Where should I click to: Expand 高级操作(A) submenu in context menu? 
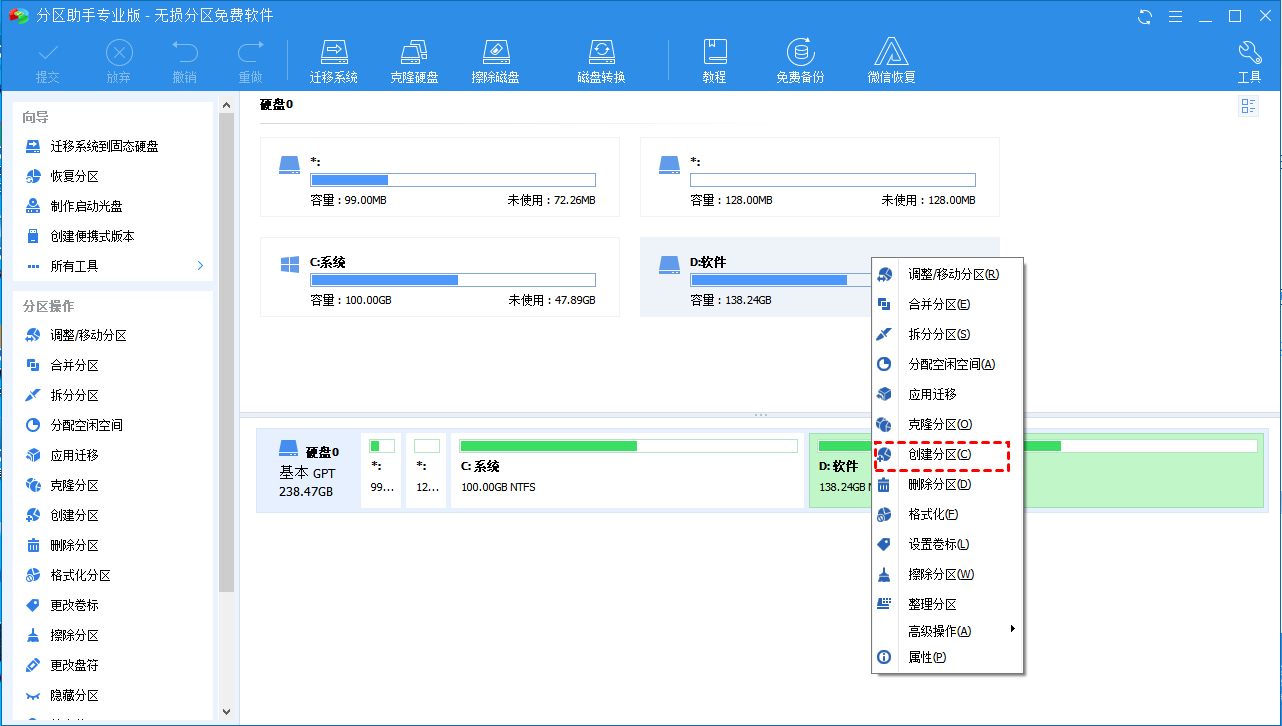947,631
